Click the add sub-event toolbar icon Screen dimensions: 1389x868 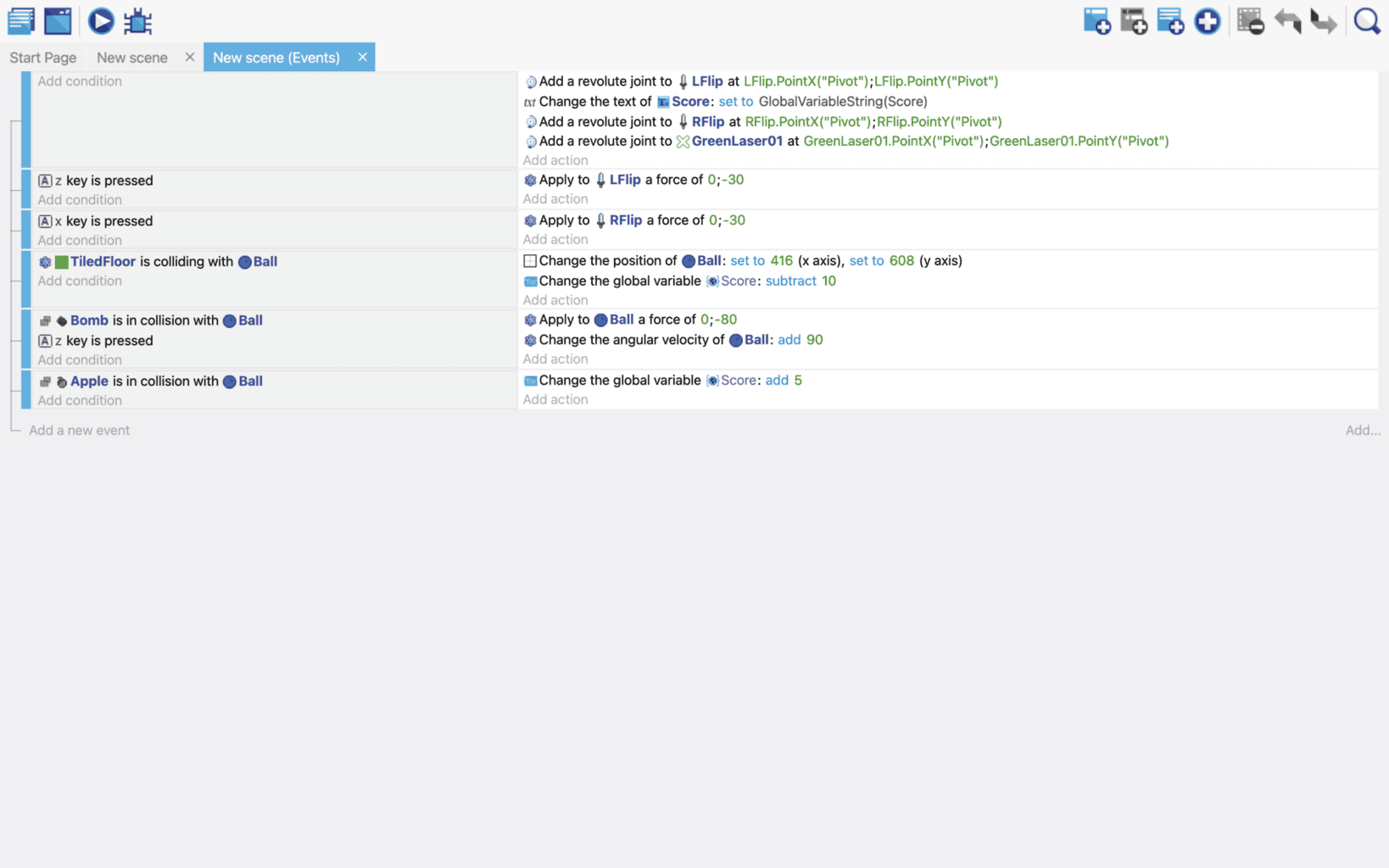(1134, 21)
